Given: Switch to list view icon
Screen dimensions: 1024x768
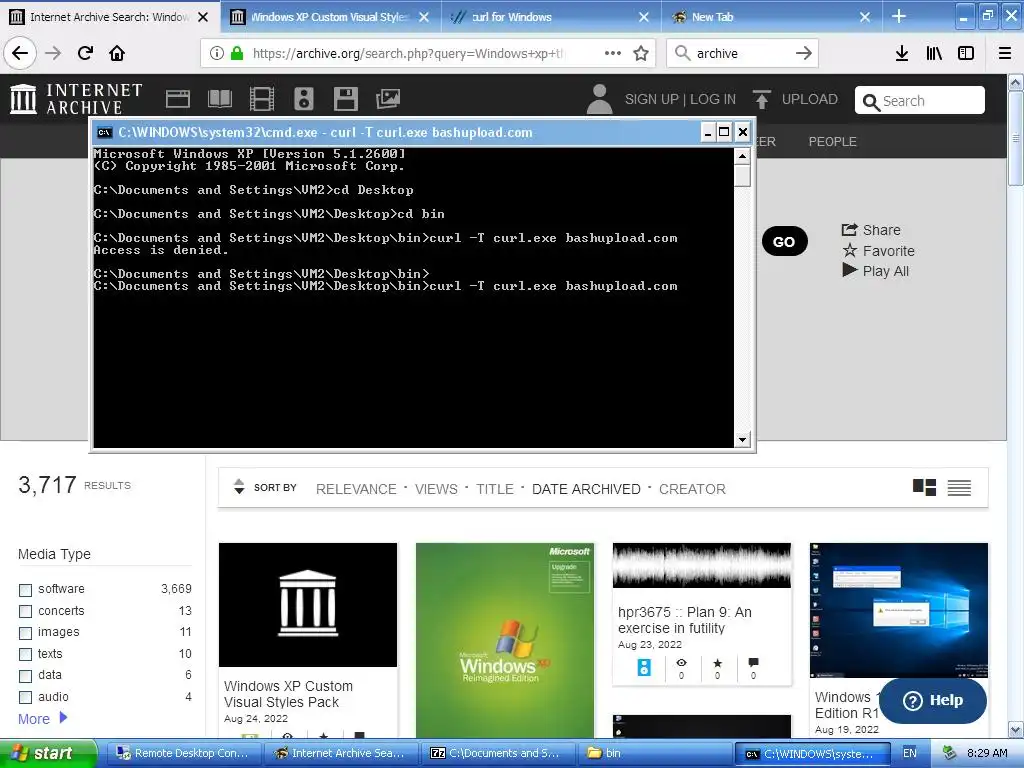Looking at the screenshot, I should (959, 487).
